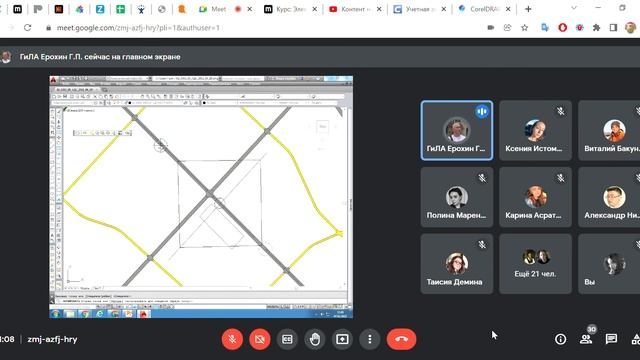This screenshot has width=640, height=360.
Task: Open the tab search dropdown chevron
Action: click(x=574, y=8)
